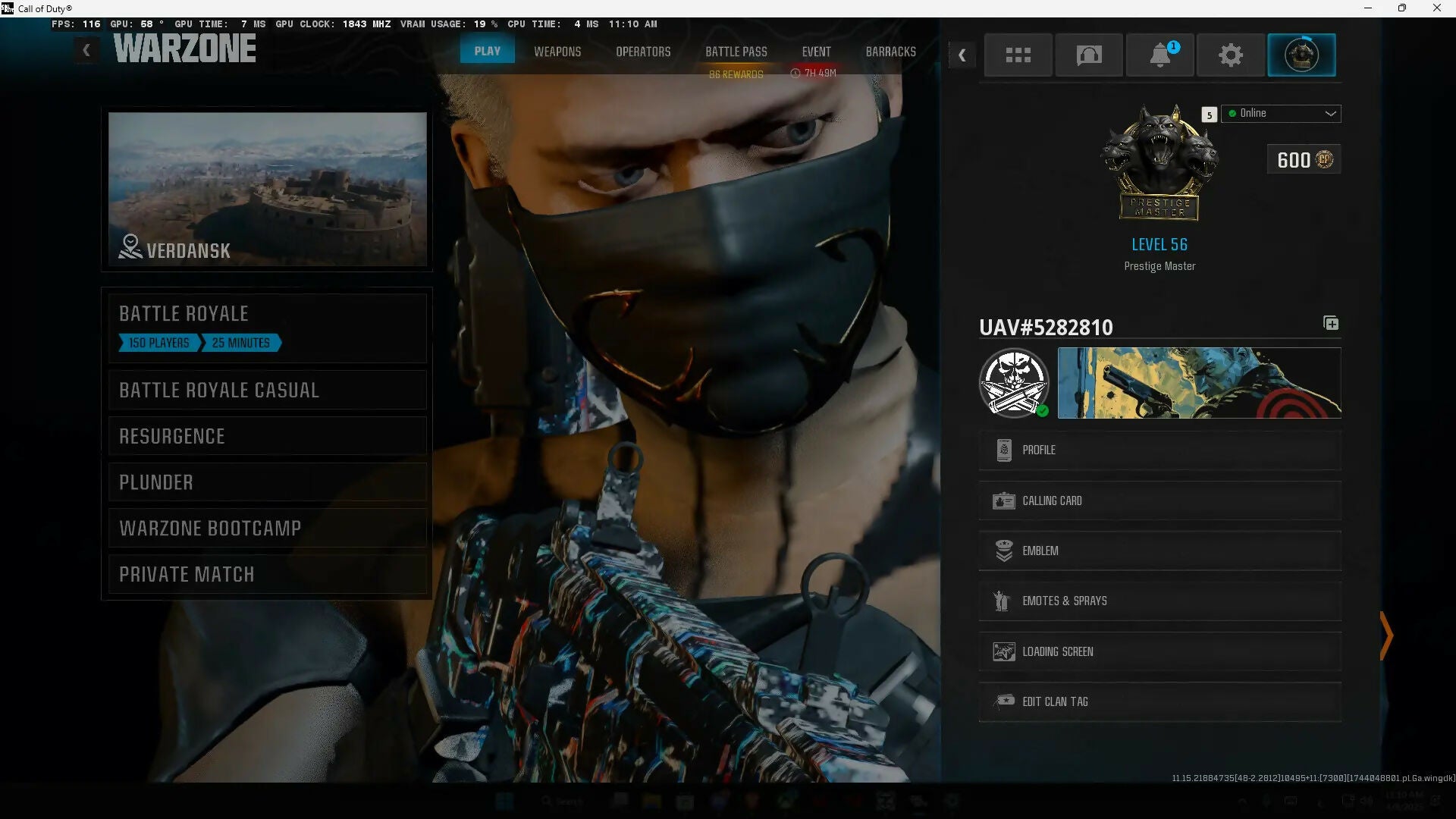The height and width of the screenshot is (819, 1456).
Task: Open the Loading Screen option
Action: [1159, 651]
